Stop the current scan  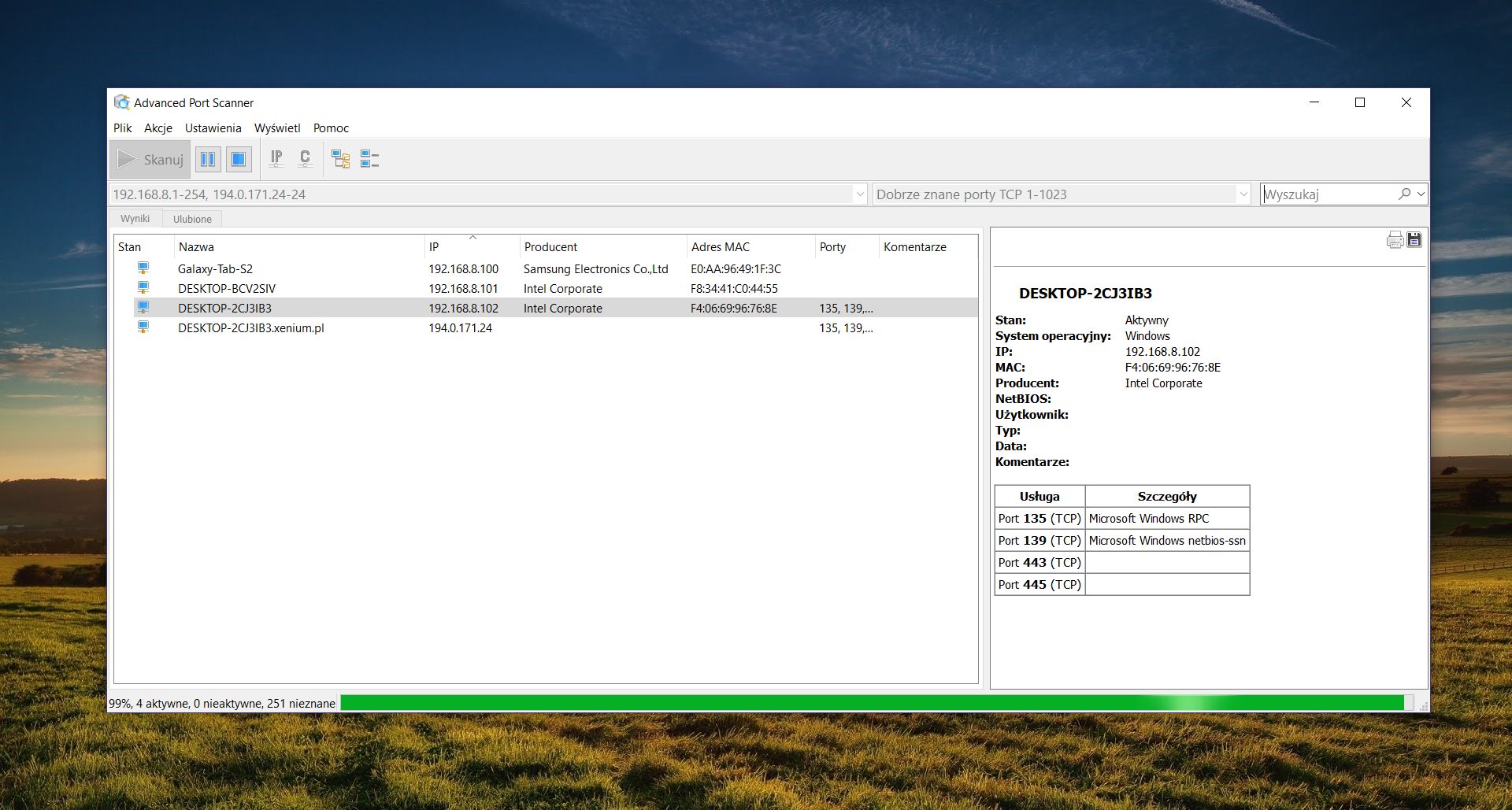point(238,158)
